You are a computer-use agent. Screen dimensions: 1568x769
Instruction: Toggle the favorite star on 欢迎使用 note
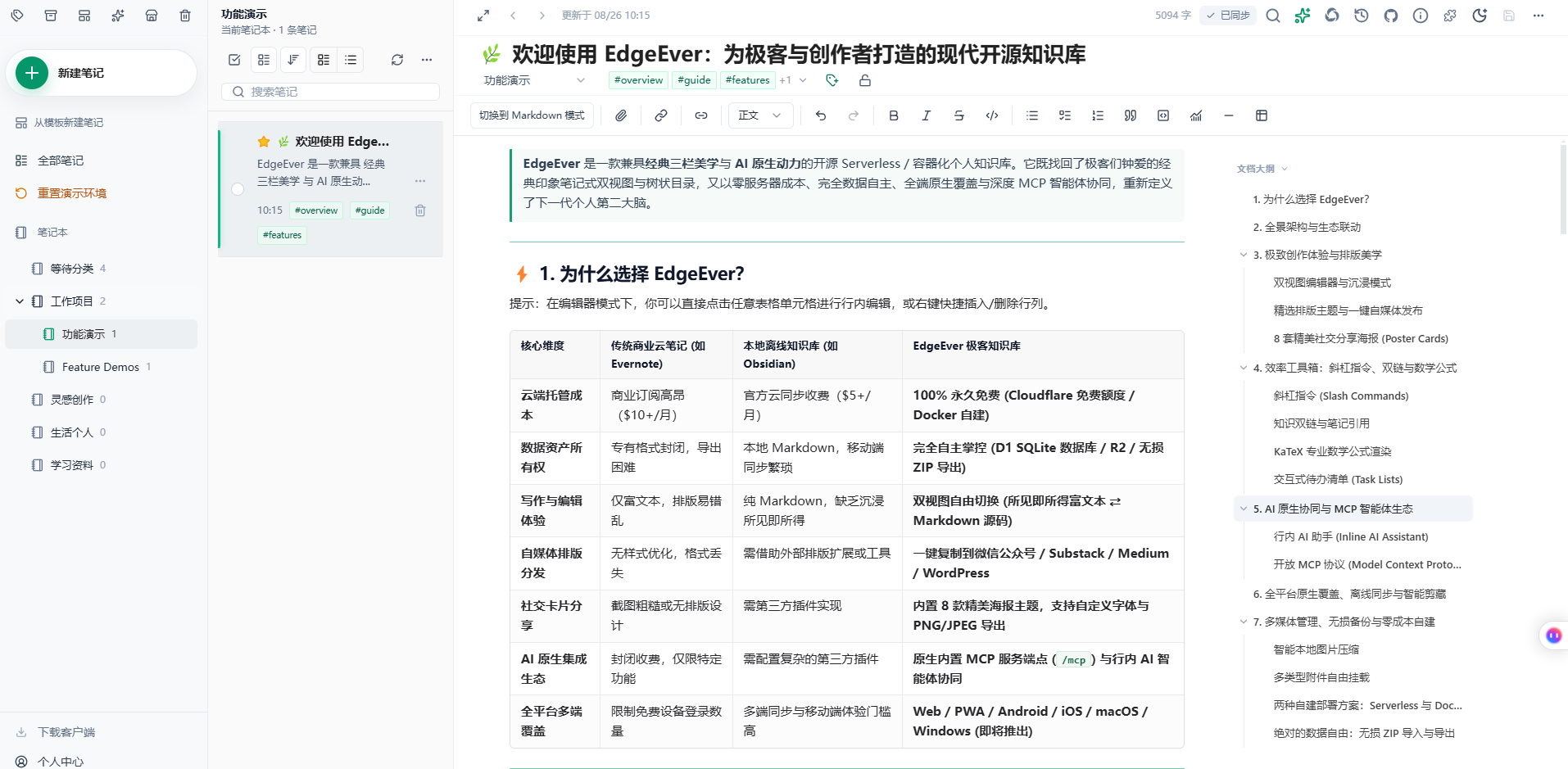[264, 142]
